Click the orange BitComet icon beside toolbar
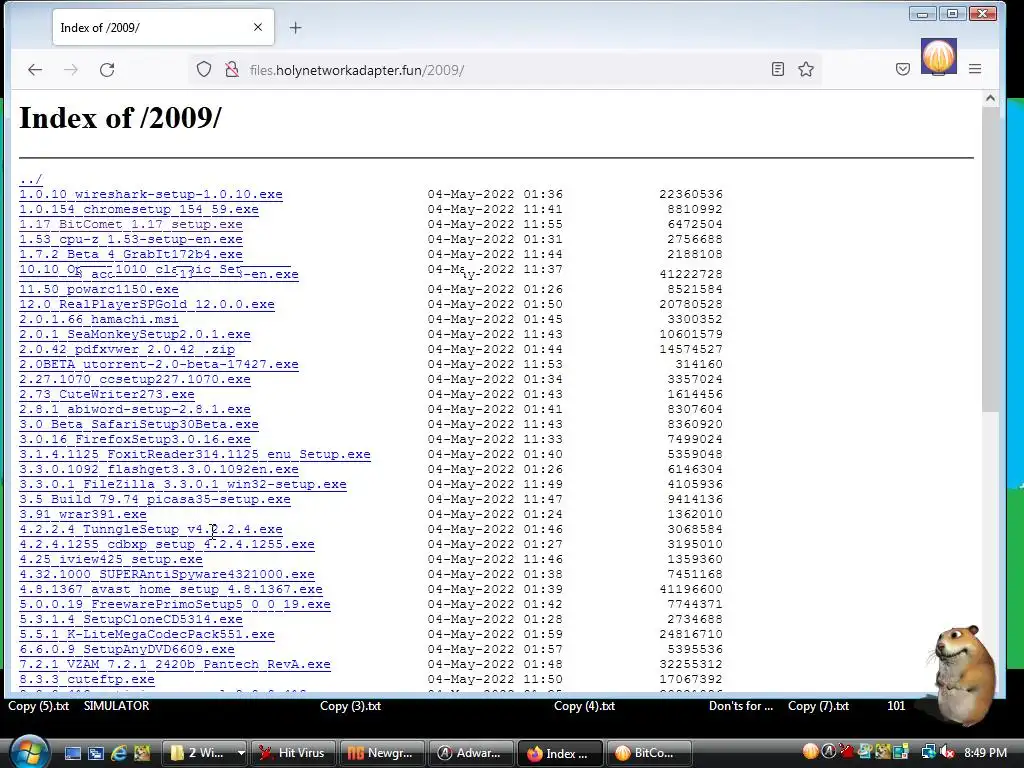Image resolution: width=1024 pixels, height=768 pixels. click(x=938, y=56)
